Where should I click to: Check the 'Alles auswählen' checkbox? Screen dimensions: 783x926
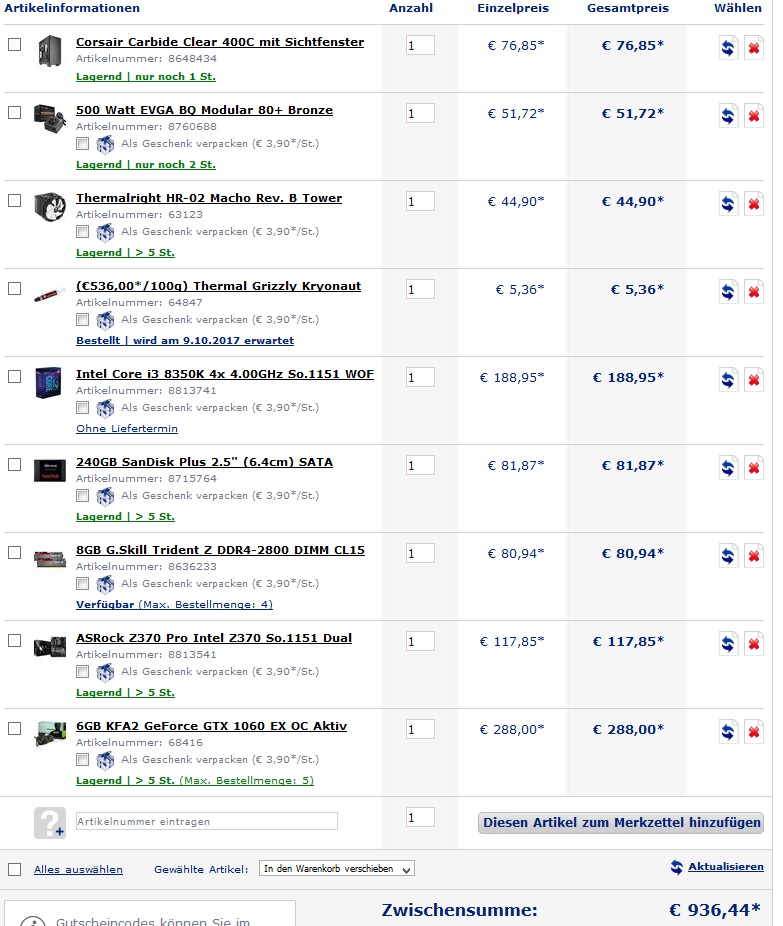click(14, 869)
